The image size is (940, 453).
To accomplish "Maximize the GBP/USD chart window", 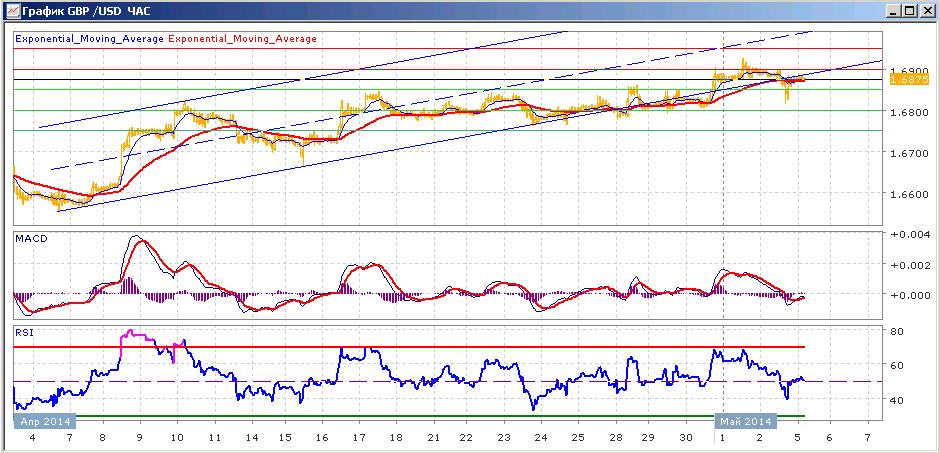I will coord(910,11).
